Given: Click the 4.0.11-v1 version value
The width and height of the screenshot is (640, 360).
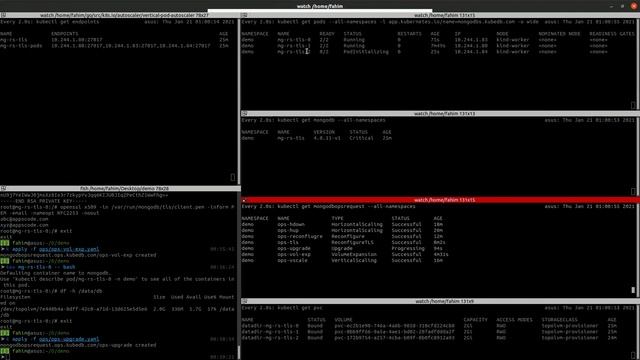Looking at the screenshot, I should (x=327, y=138).
